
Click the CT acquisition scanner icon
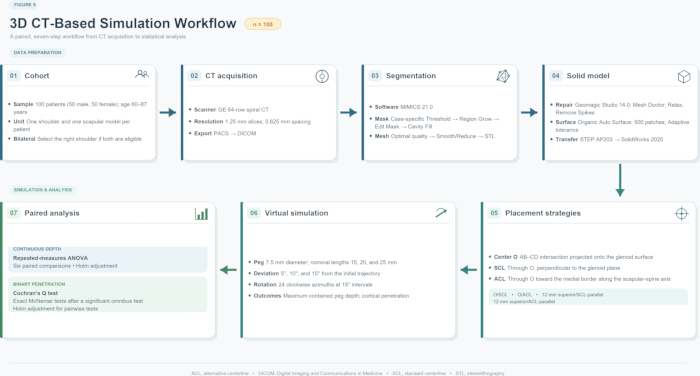322,76
